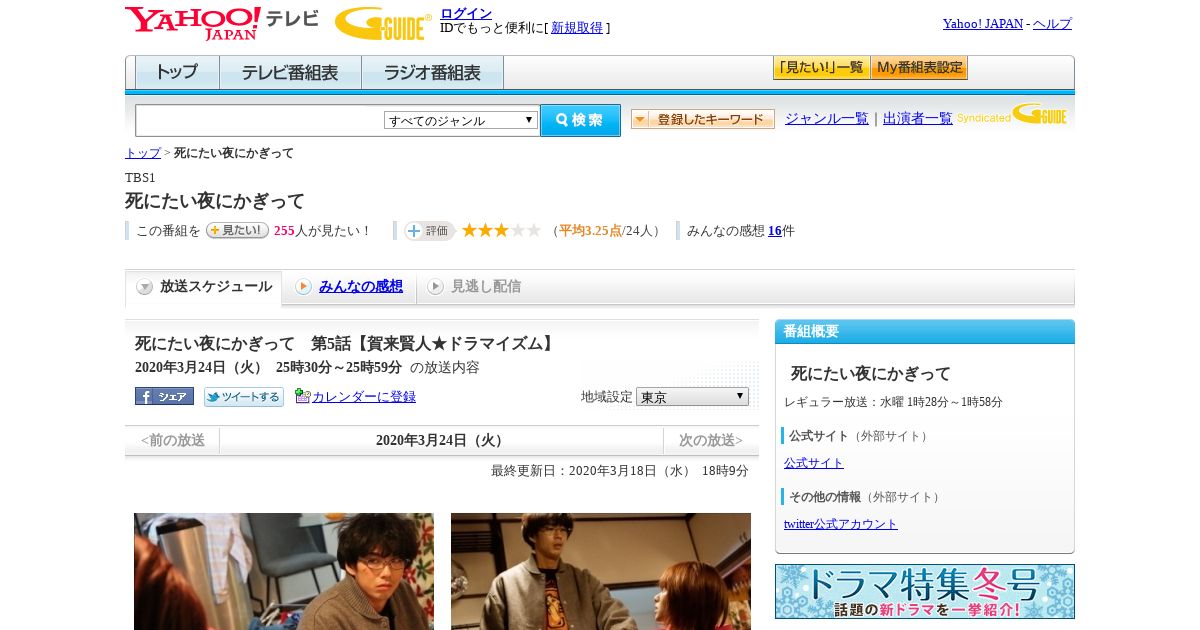Click the first rating star
This screenshot has height=630, width=1200.
[x=469, y=230]
